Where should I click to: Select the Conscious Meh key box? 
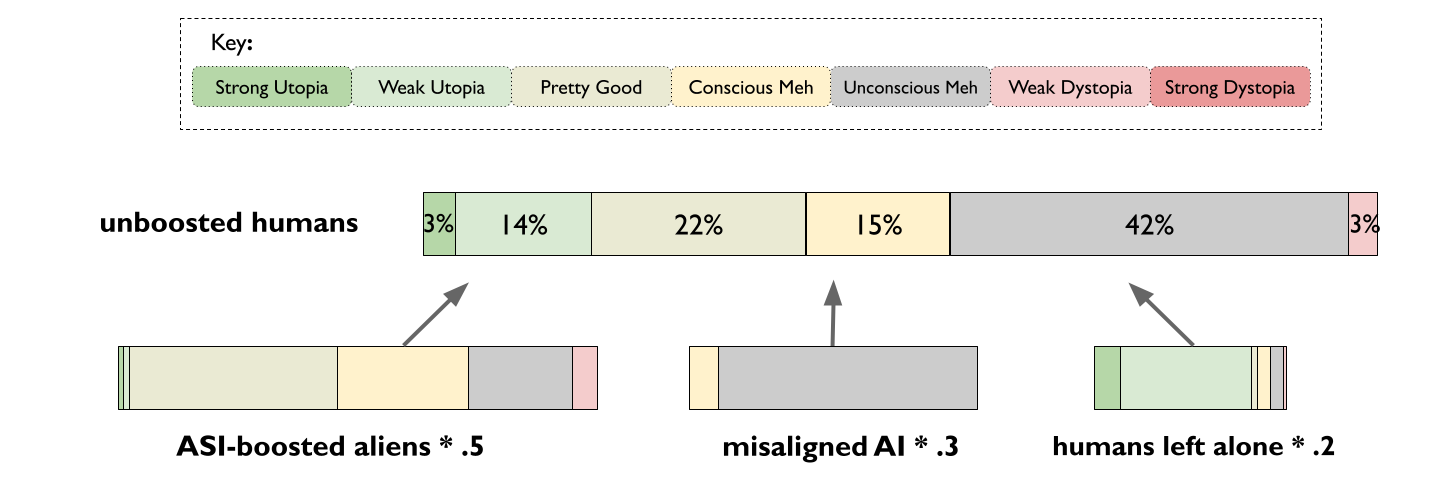click(x=751, y=87)
